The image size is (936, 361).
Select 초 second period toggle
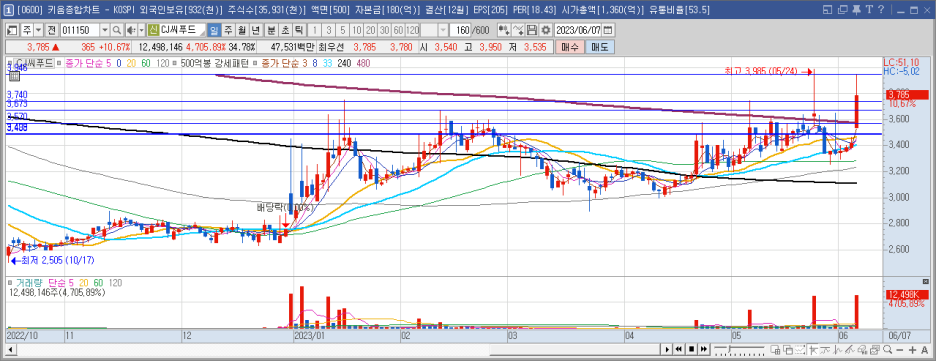285,30
